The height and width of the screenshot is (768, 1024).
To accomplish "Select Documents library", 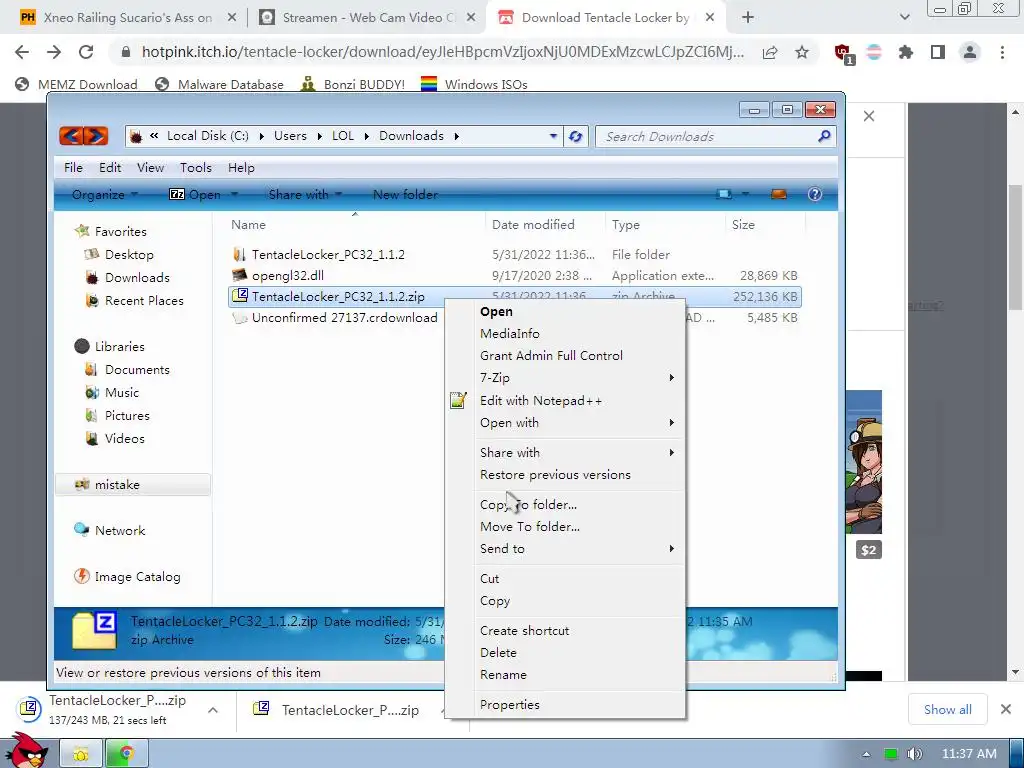I will (x=127, y=370).
